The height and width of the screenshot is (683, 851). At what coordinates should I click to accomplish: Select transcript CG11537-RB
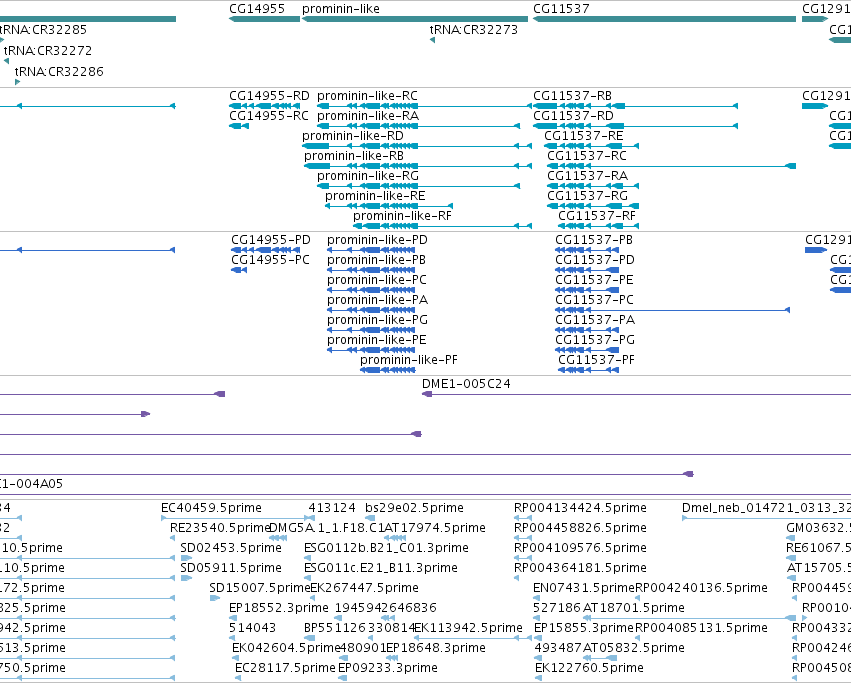[572, 96]
